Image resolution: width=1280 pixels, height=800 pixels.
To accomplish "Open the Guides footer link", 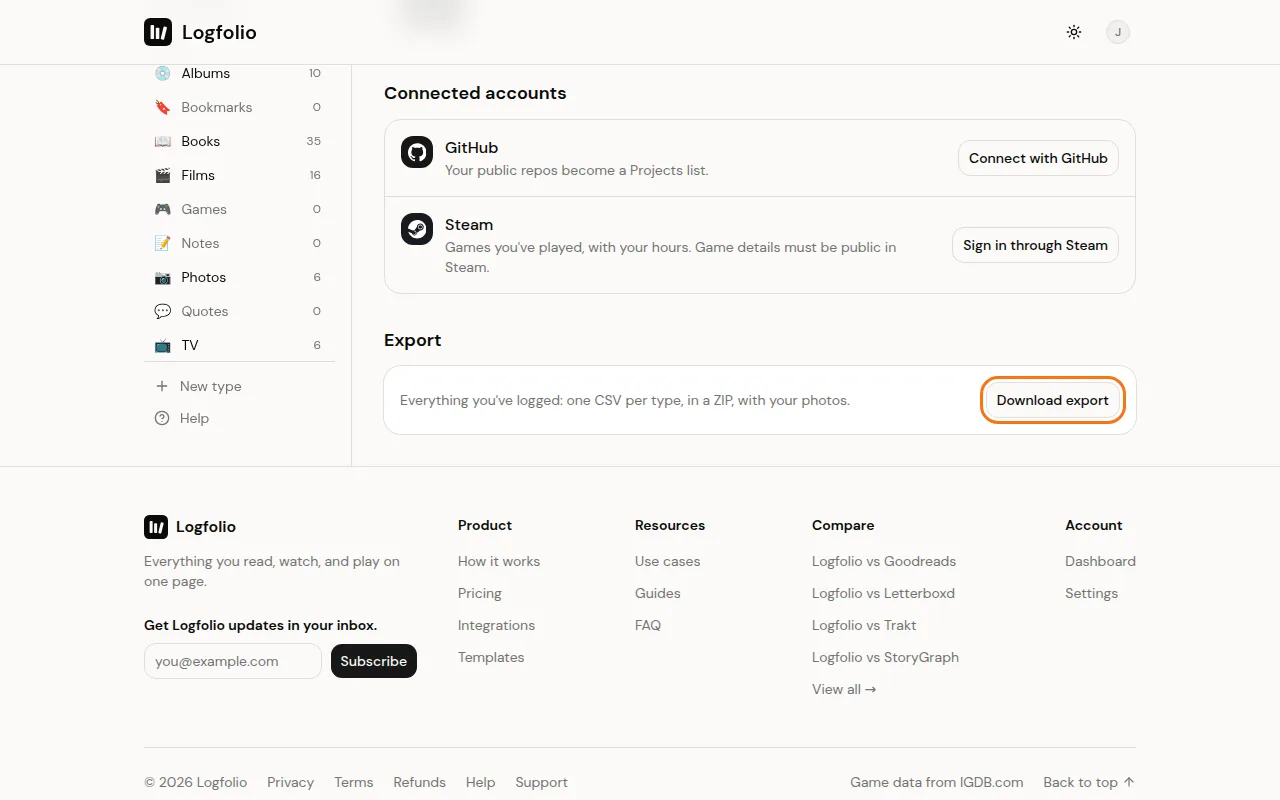I will point(658,593).
